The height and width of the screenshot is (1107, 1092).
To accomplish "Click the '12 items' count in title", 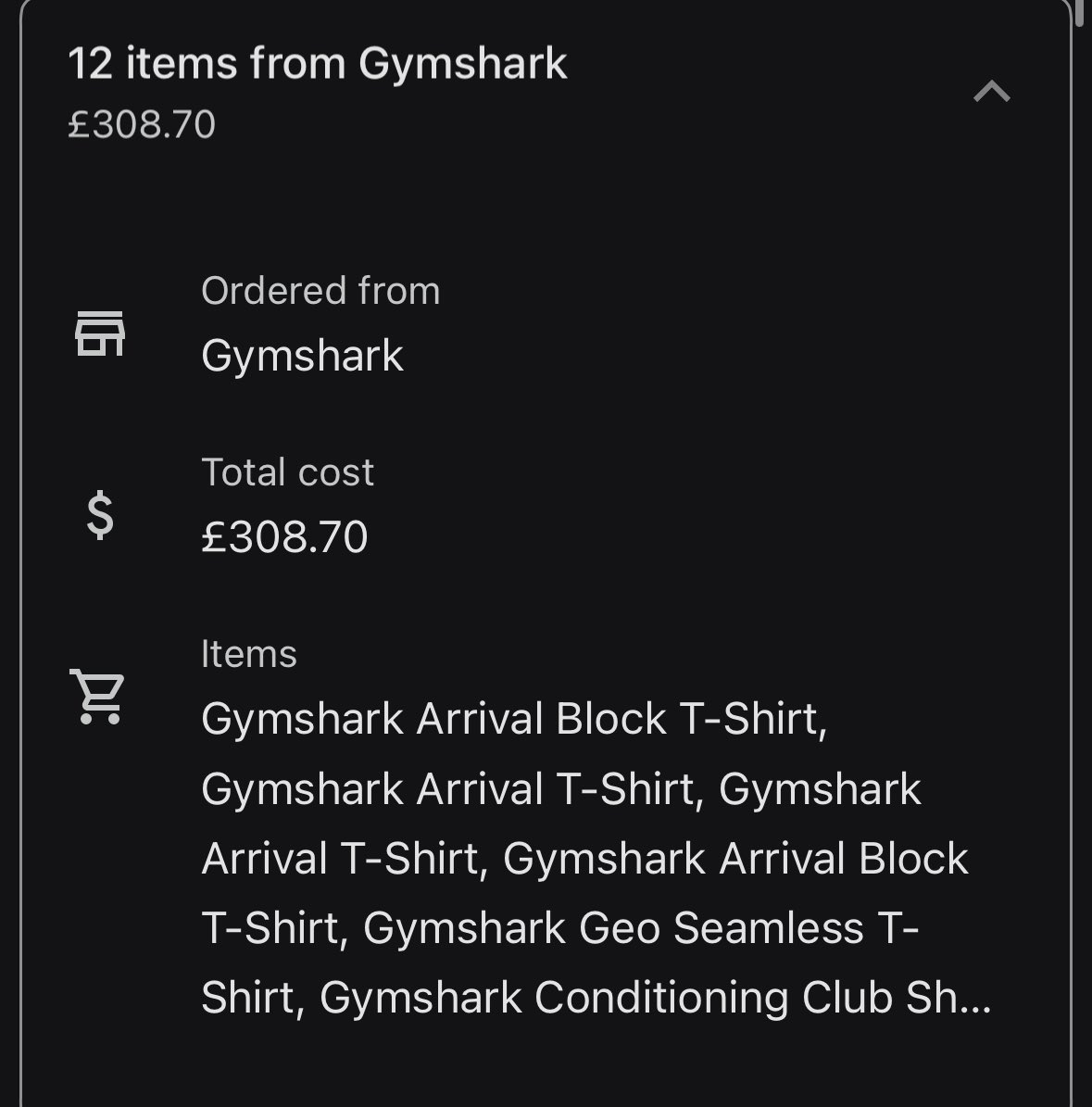I will [152, 64].
